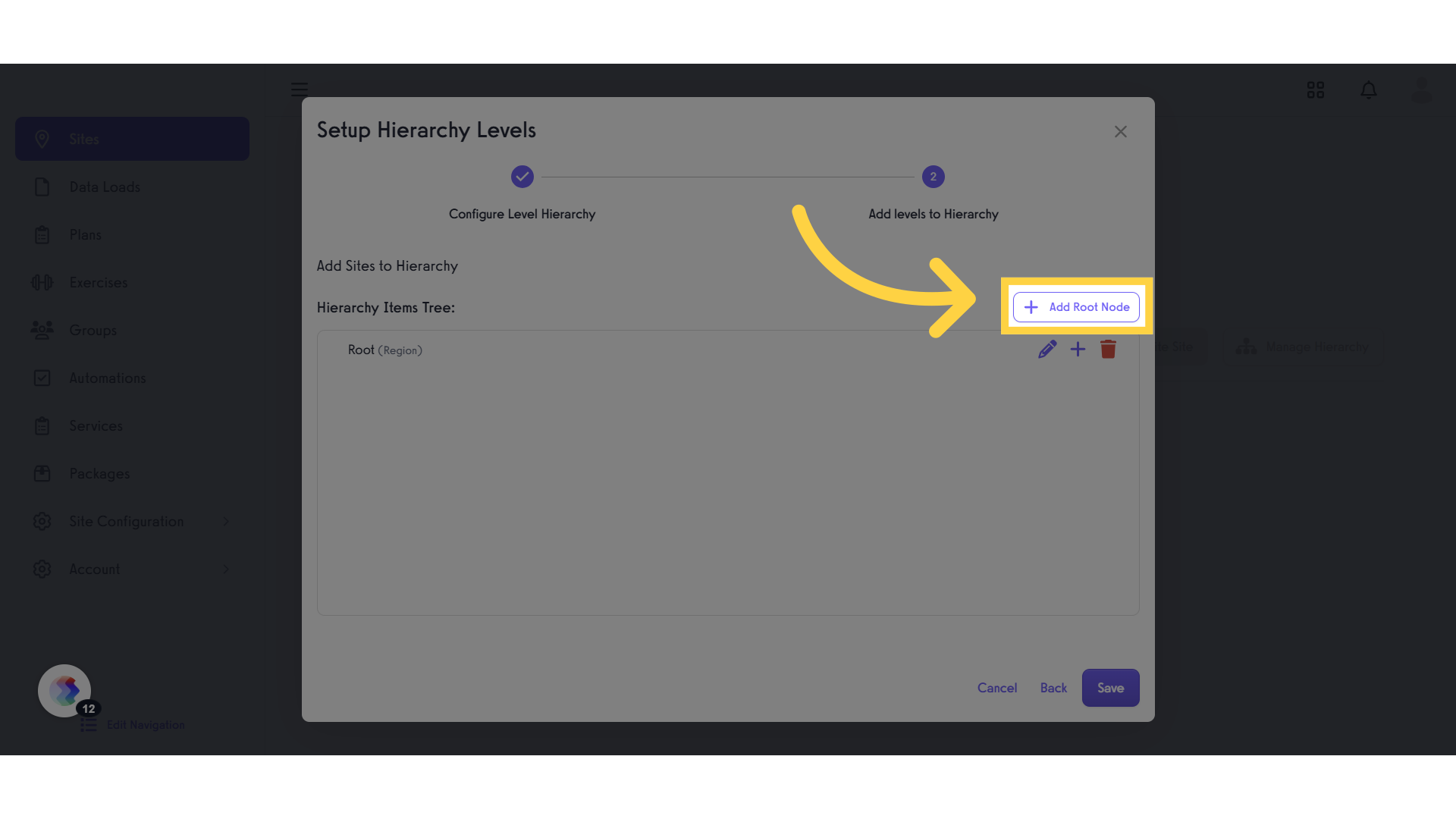Select the Sites location pin icon

pyautogui.click(x=43, y=139)
